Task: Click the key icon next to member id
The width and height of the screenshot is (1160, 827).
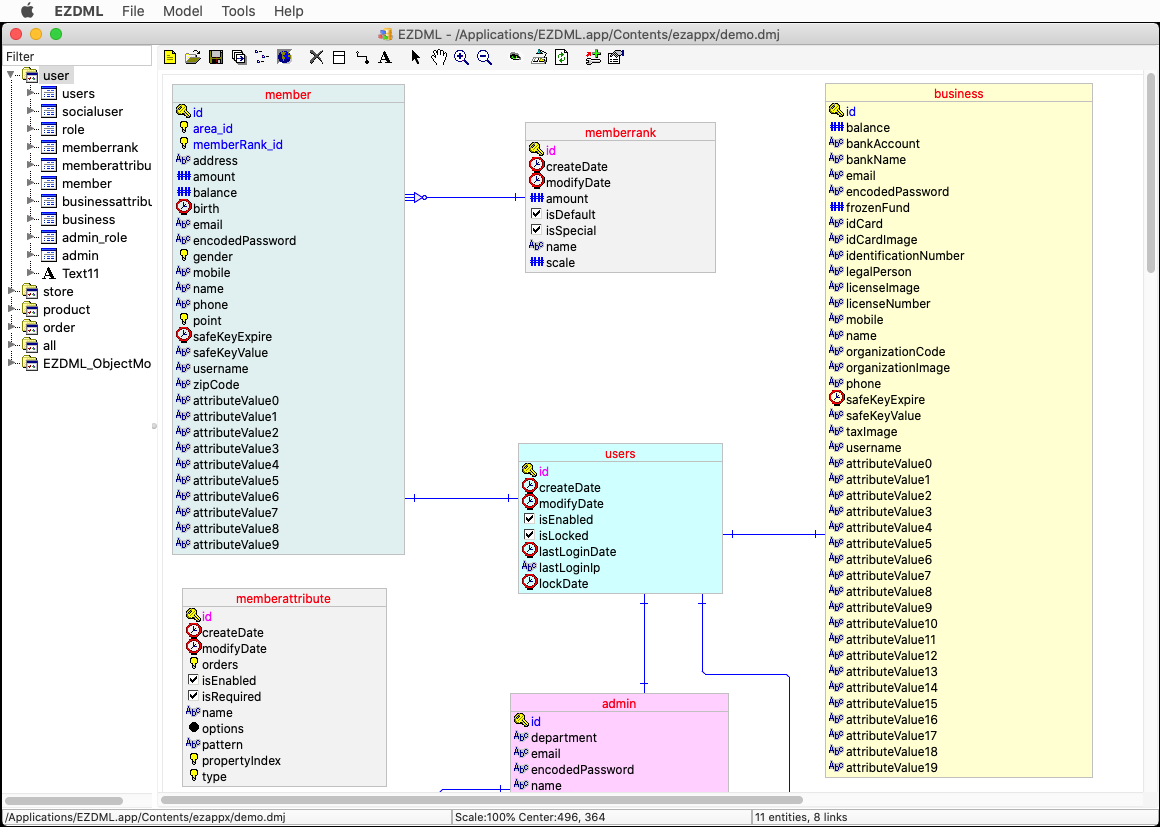Action: [183, 112]
